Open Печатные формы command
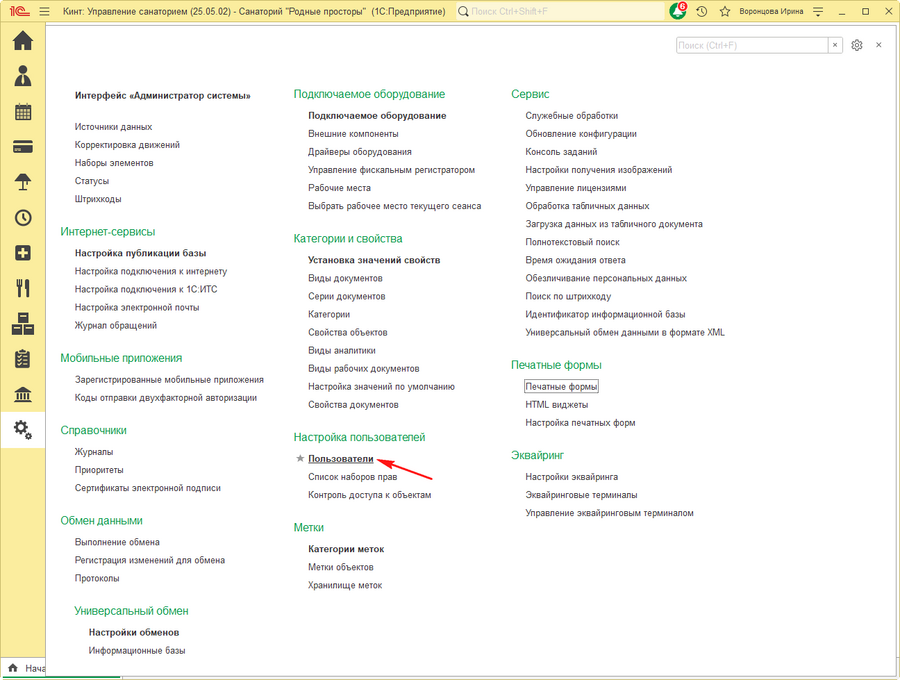The width and height of the screenshot is (900, 680). click(561, 387)
